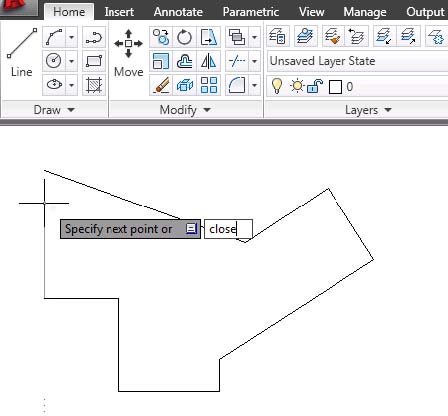
Task: Pick the Rectangular Array tool icon
Action: [x=209, y=85]
